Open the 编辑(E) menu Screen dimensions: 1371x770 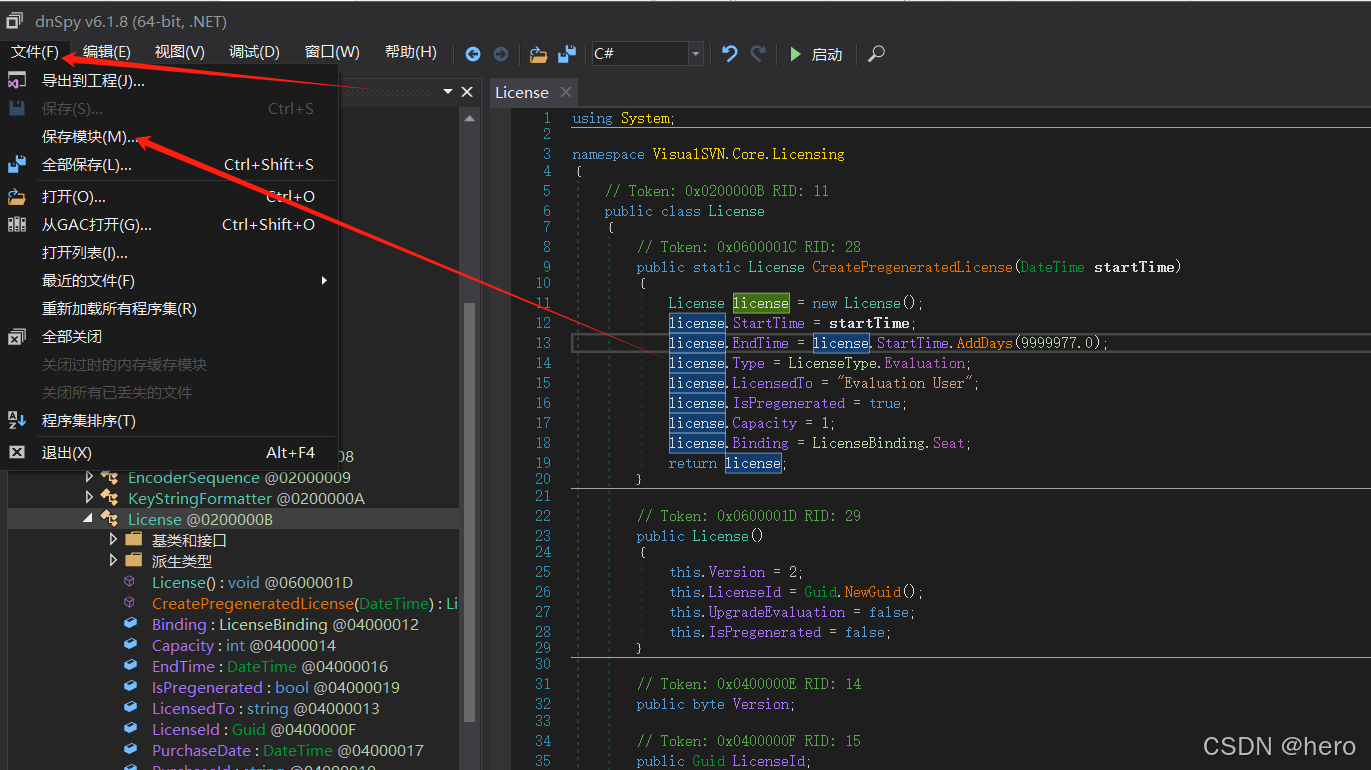click(x=107, y=52)
